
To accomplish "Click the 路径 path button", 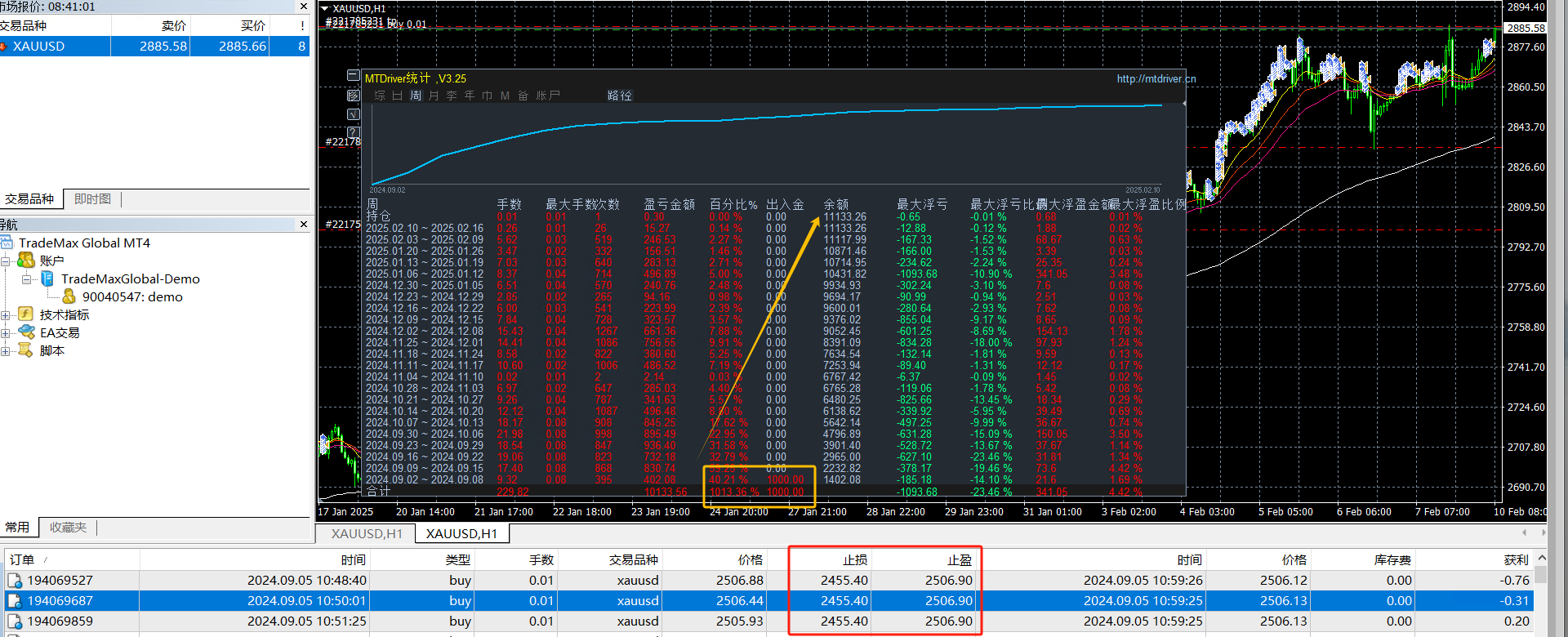I will point(620,96).
